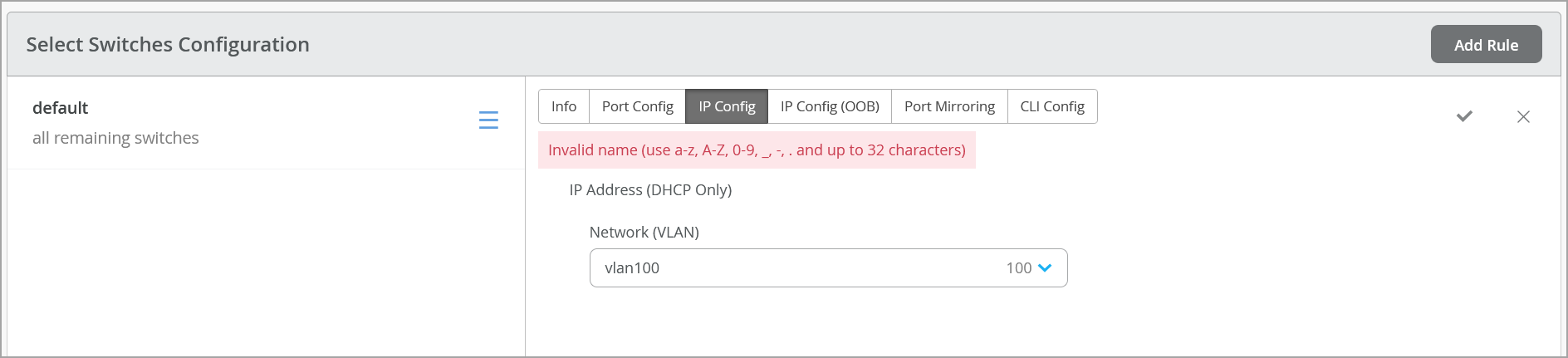Confirm changes with the checkmark icon
Image resolution: width=1568 pixels, height=358 pixels.
(1464, 116)
